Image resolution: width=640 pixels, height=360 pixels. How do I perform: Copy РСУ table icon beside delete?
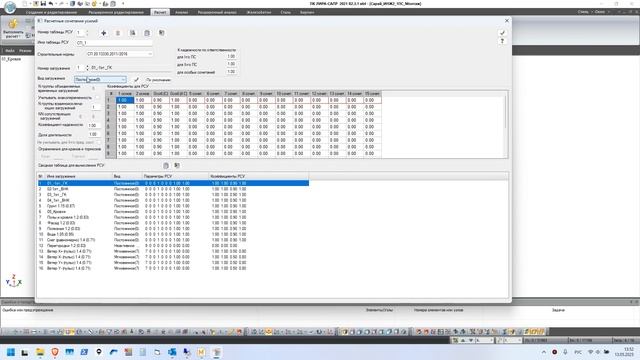point(133,33)
